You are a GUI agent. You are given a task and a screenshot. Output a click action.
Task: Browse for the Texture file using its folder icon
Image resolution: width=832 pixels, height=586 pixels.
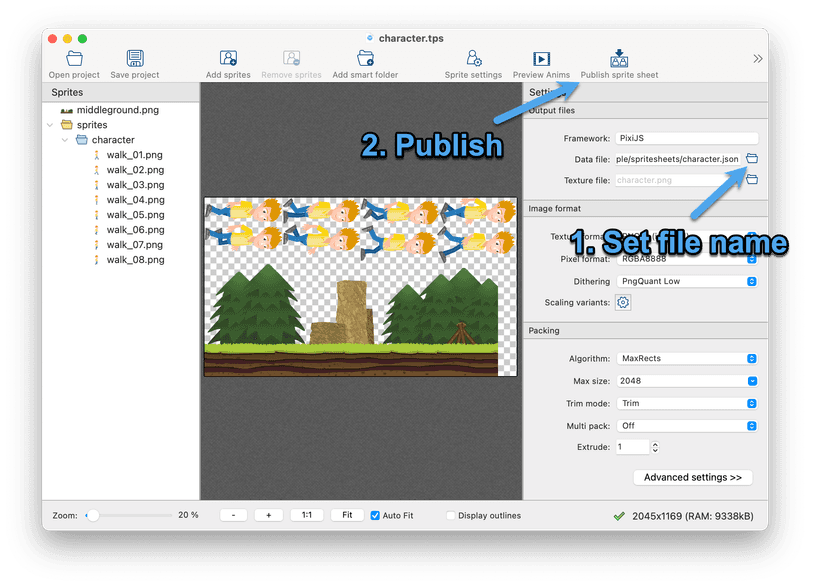tap(751, 179)
